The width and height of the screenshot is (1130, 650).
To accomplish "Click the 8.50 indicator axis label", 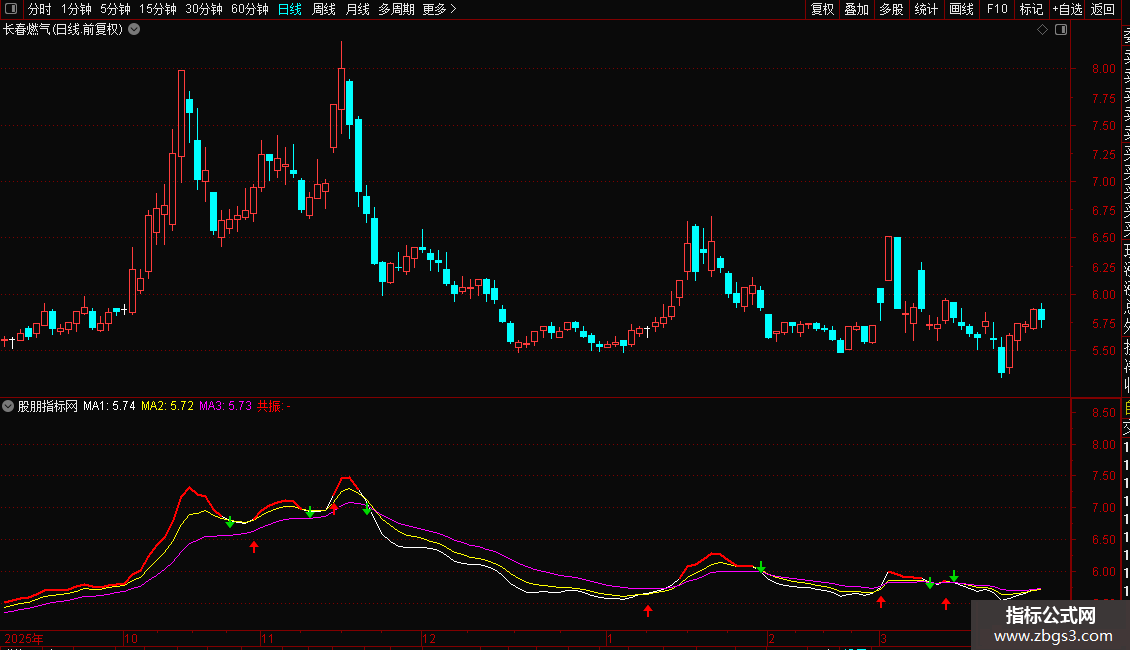I will click(1103, 413).
